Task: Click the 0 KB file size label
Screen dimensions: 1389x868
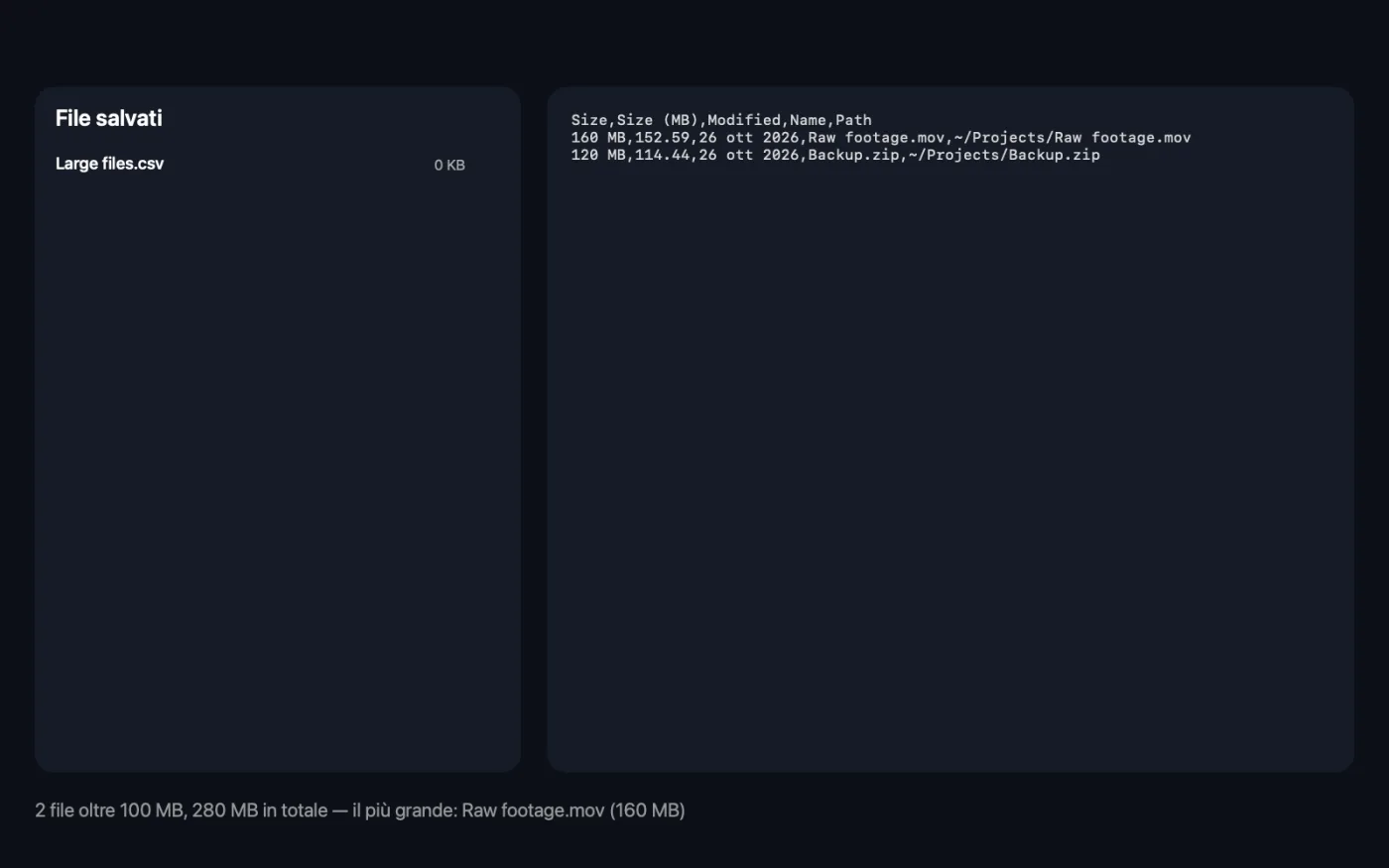Action: (449, 165)
